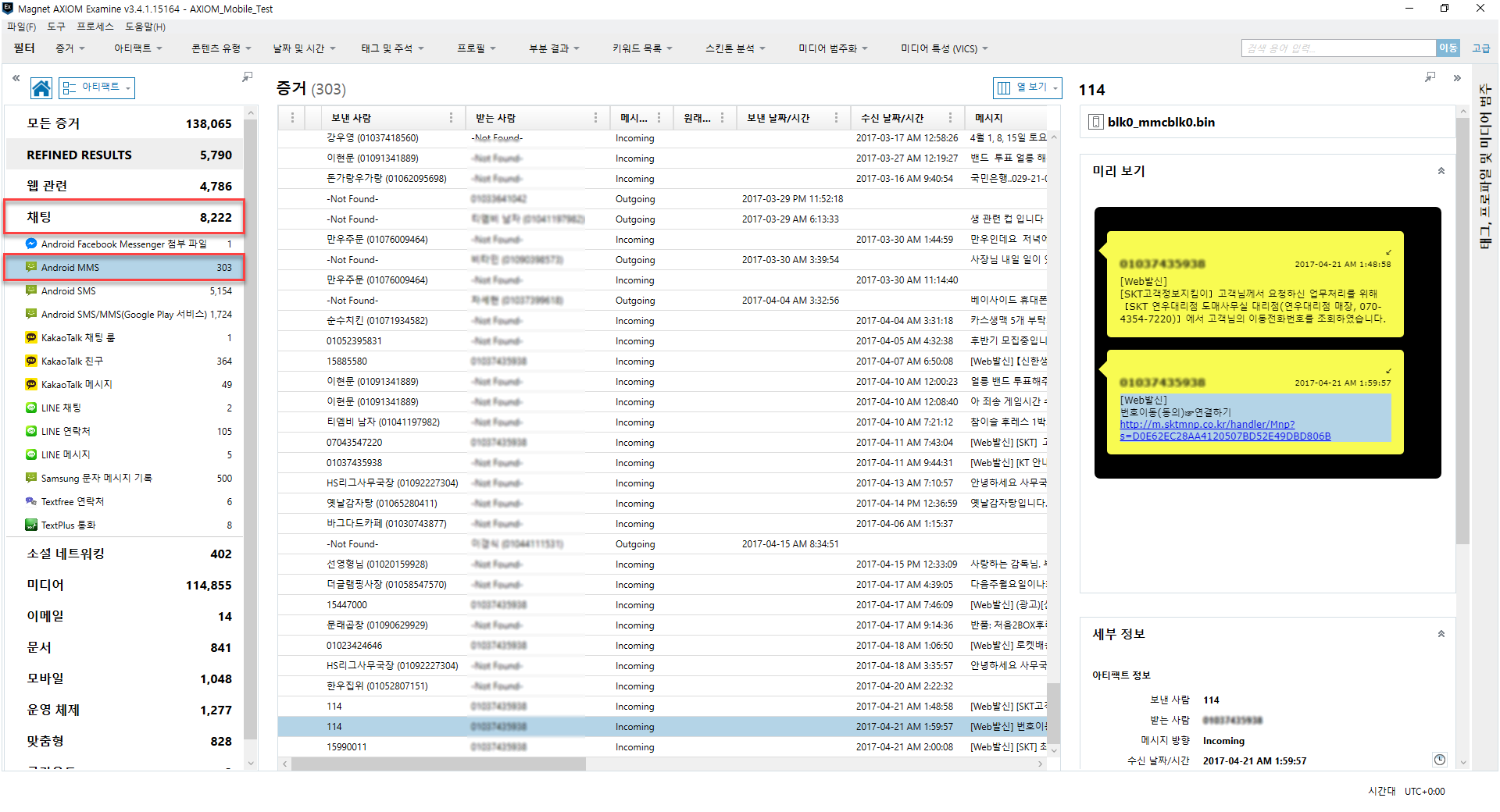Open the m.sktmnp.co.kr link in preview
The height and width of the screenshot is (812, 1500).
pyautogui.click(x=1225, y=430)
